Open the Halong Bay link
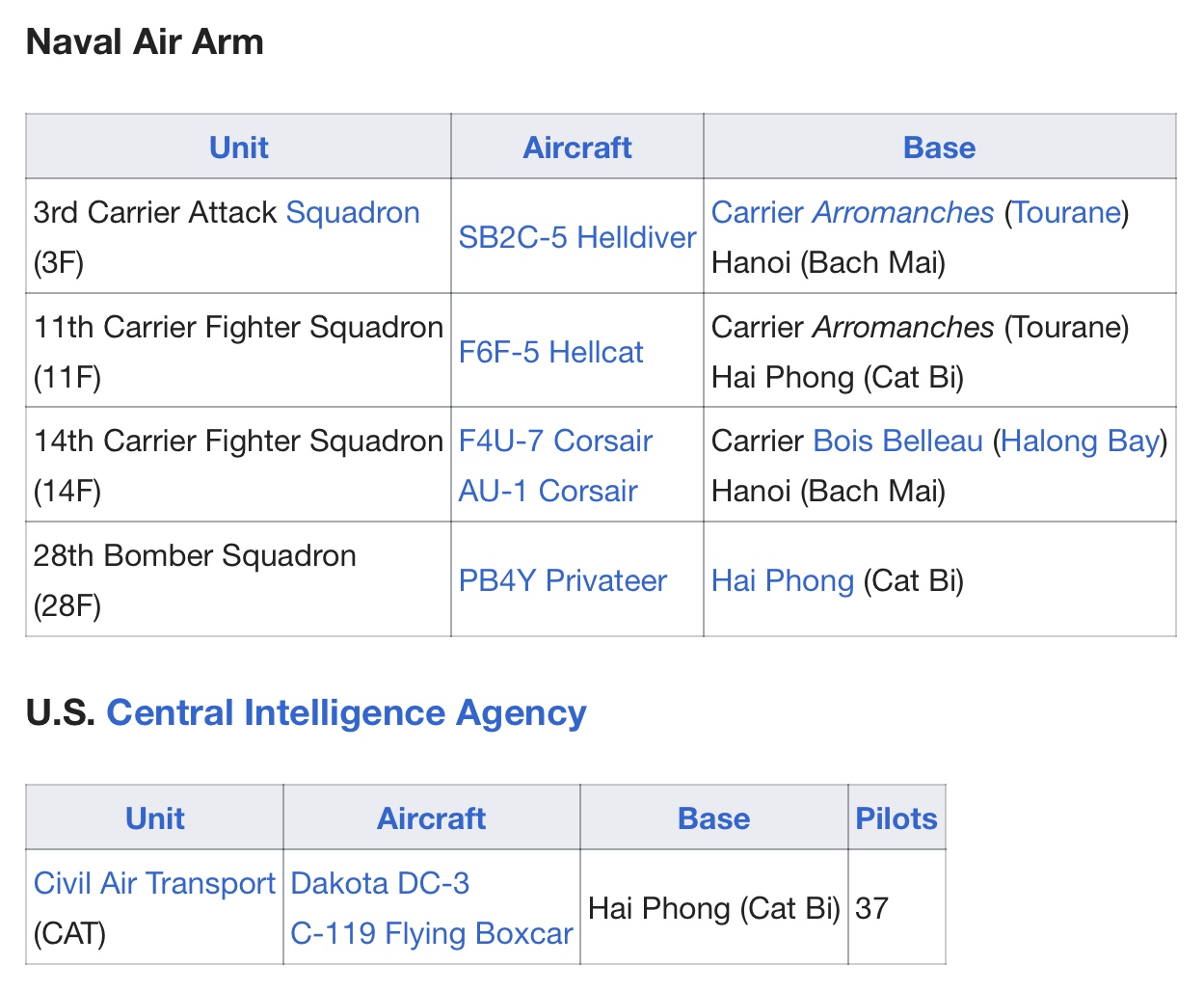1204x991 pixels. pos(1080,441)
